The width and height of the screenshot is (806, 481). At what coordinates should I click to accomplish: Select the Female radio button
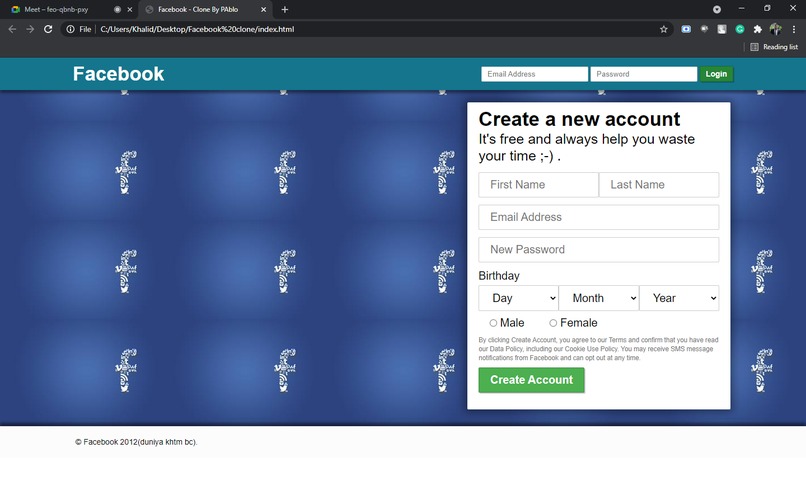click(553, 323)
